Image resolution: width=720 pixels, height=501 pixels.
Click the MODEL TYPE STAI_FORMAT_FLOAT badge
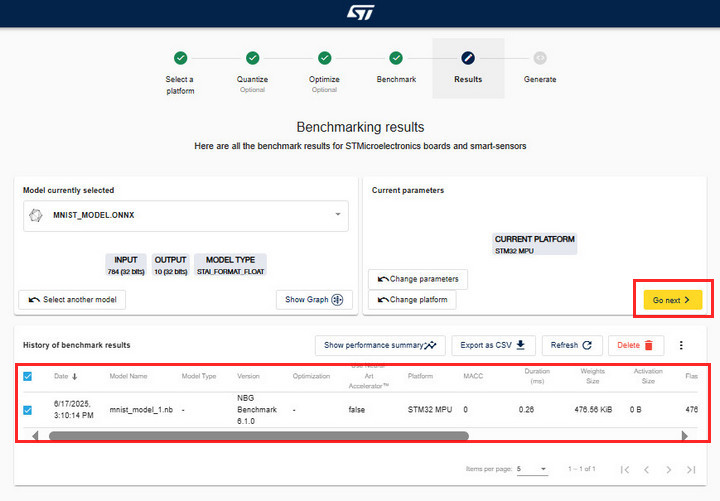coord(231,265)
